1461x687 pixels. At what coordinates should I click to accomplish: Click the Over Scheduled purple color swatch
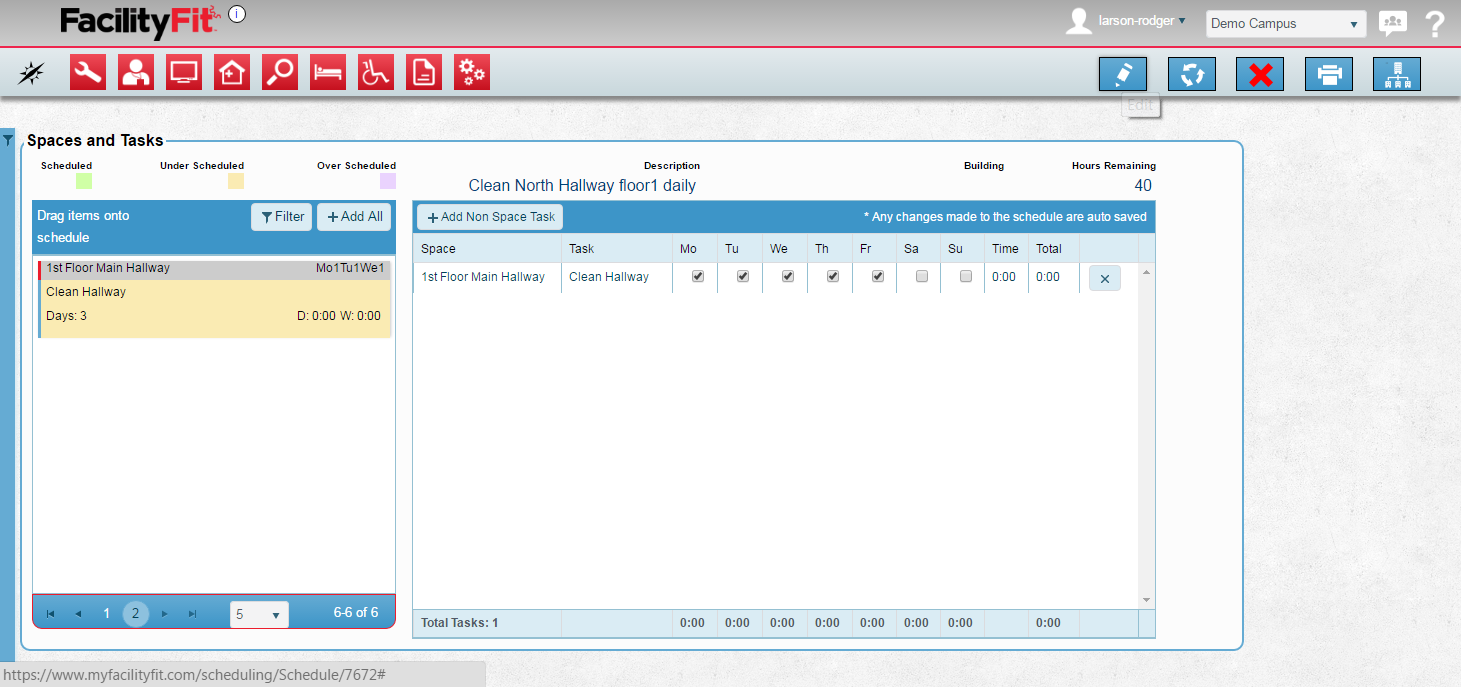(x=387, y=181)
